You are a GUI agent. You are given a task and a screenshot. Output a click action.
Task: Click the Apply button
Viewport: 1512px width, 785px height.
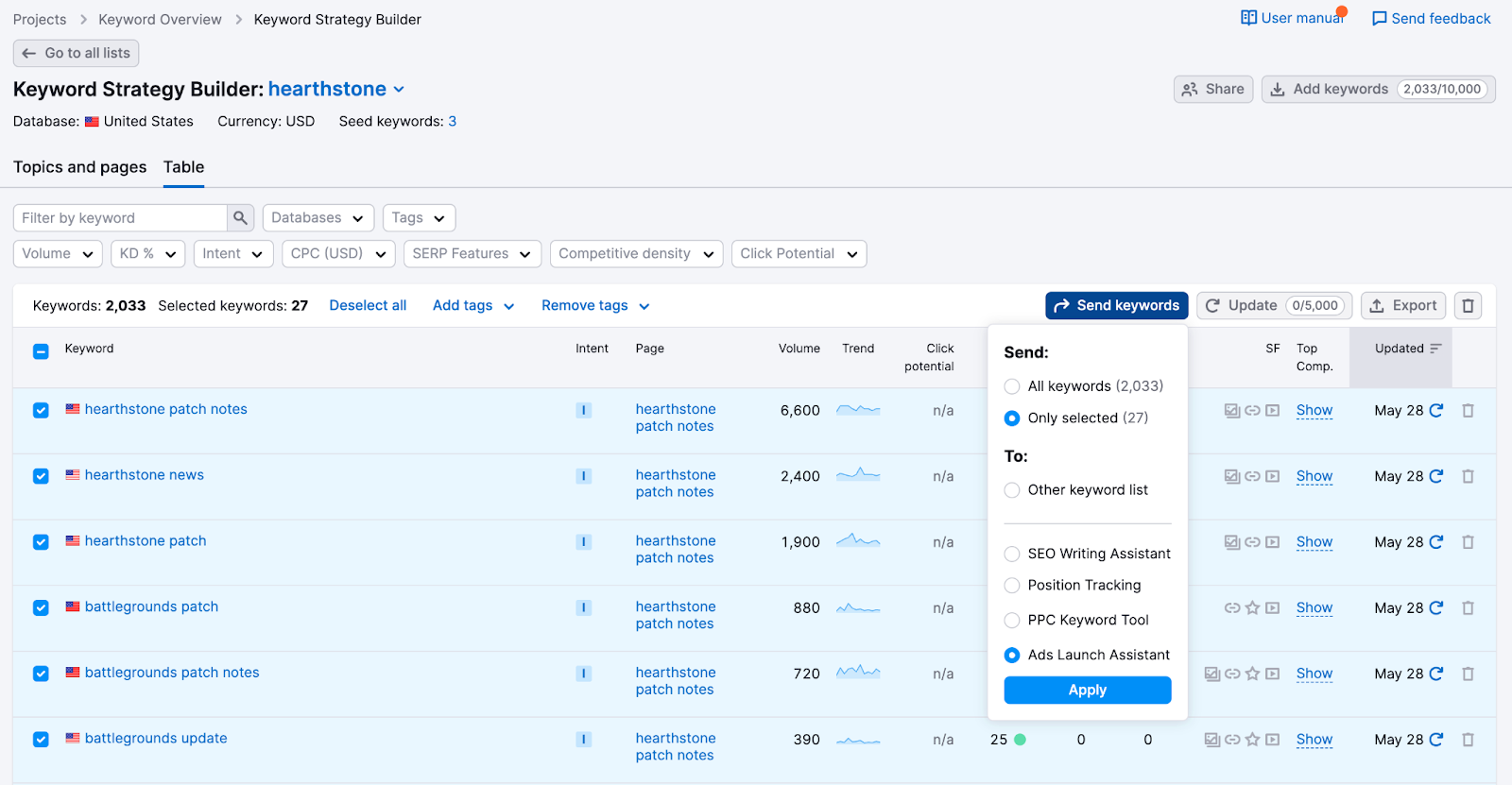pyautogui.click(x=1087, y=691)
